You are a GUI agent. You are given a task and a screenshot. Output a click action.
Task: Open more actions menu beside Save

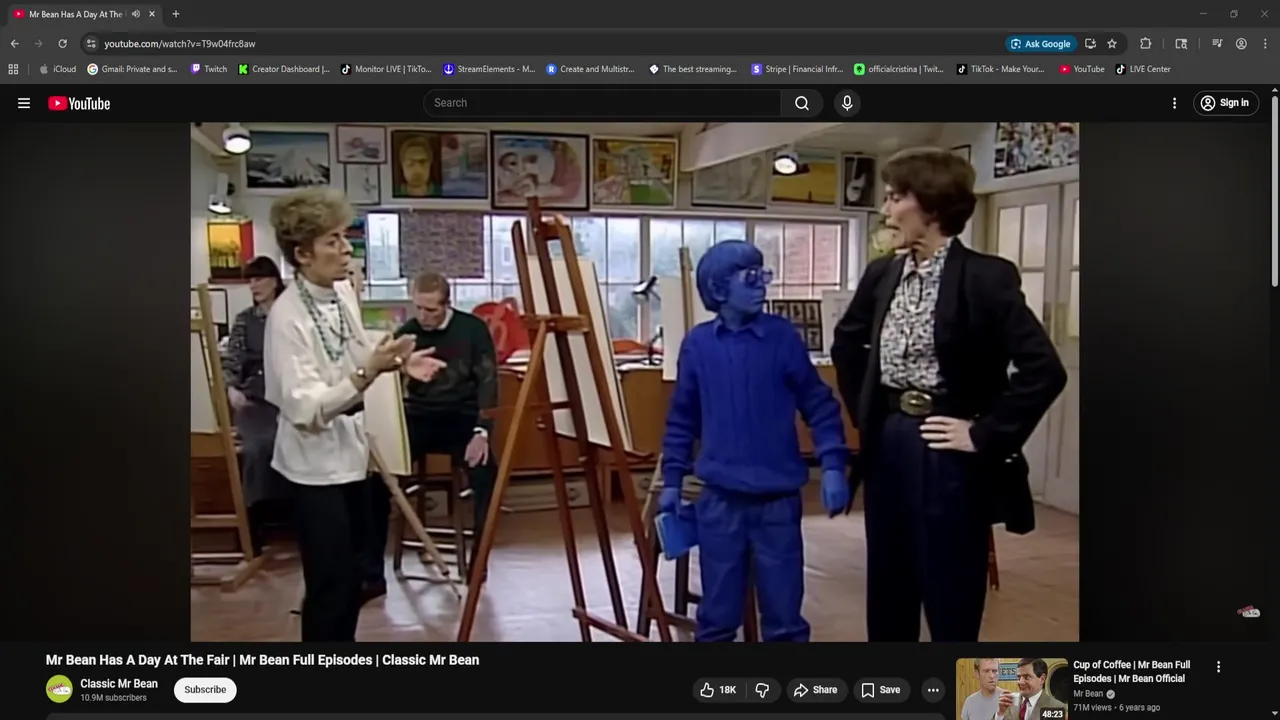click(x=933, y=690)
